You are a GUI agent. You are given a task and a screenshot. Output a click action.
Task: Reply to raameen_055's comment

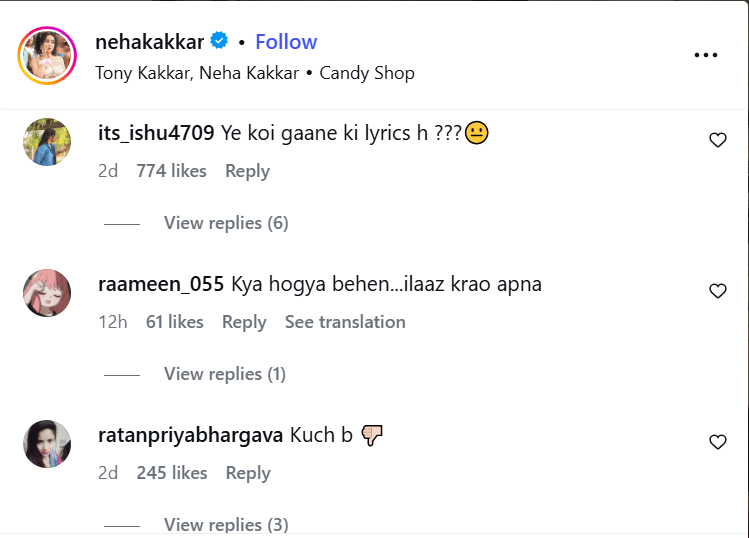point(244,322)
